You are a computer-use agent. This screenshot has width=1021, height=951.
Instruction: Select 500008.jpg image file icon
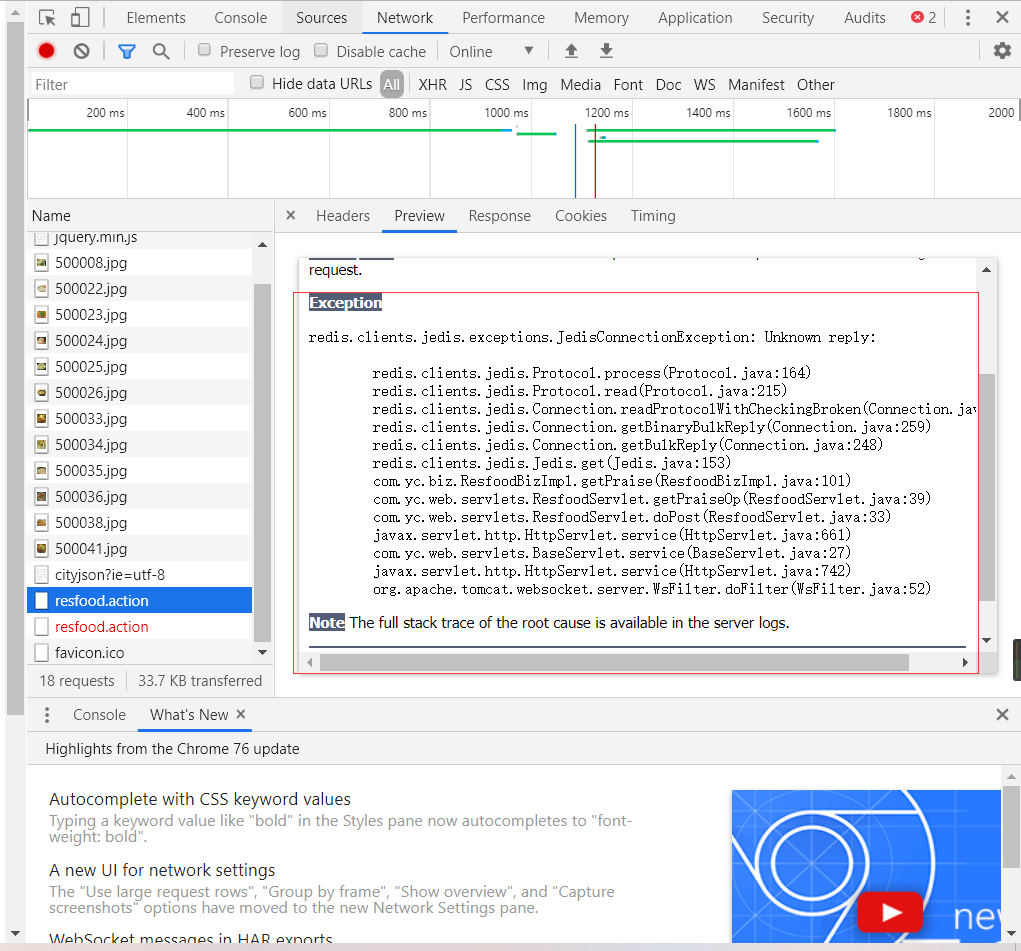pos(42,263)
